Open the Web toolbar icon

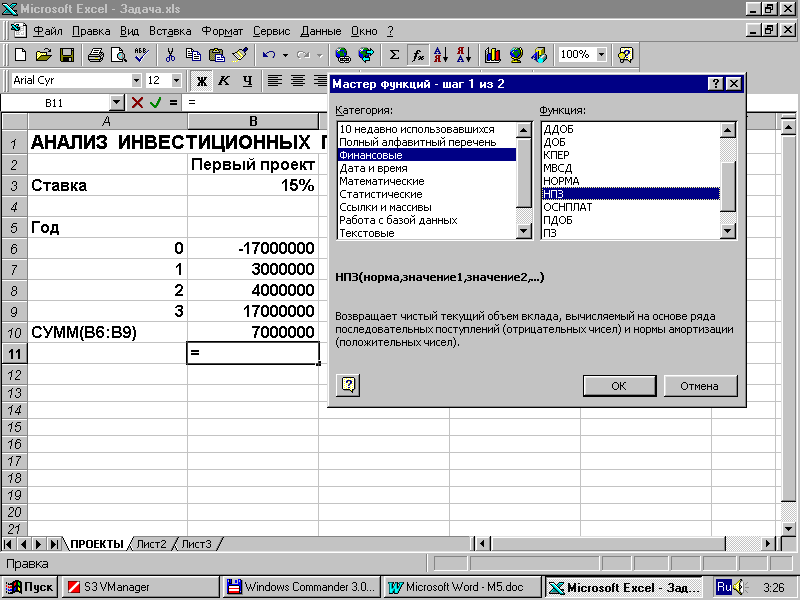coord(366,55)
